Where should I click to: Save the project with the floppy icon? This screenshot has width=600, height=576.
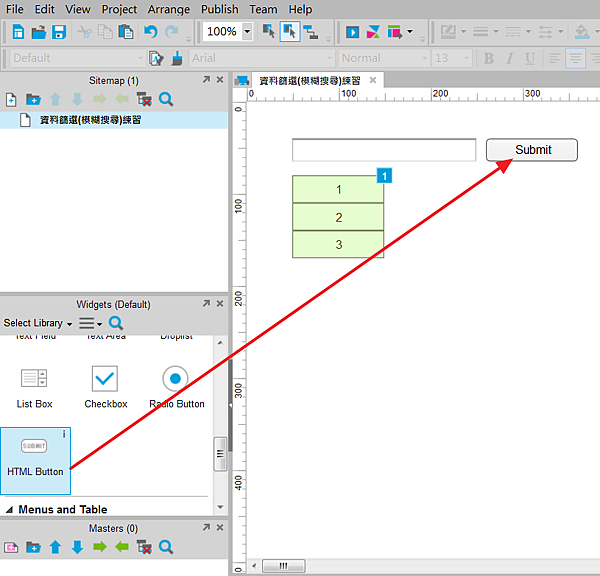pos(59,32)
